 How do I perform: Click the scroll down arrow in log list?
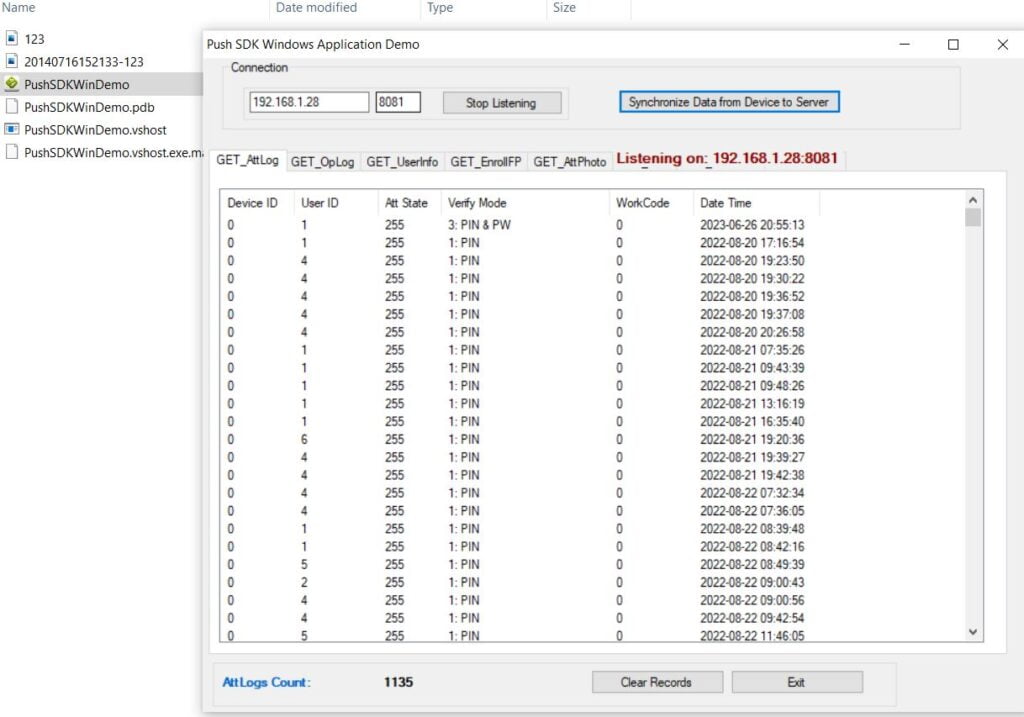(973, 632)
